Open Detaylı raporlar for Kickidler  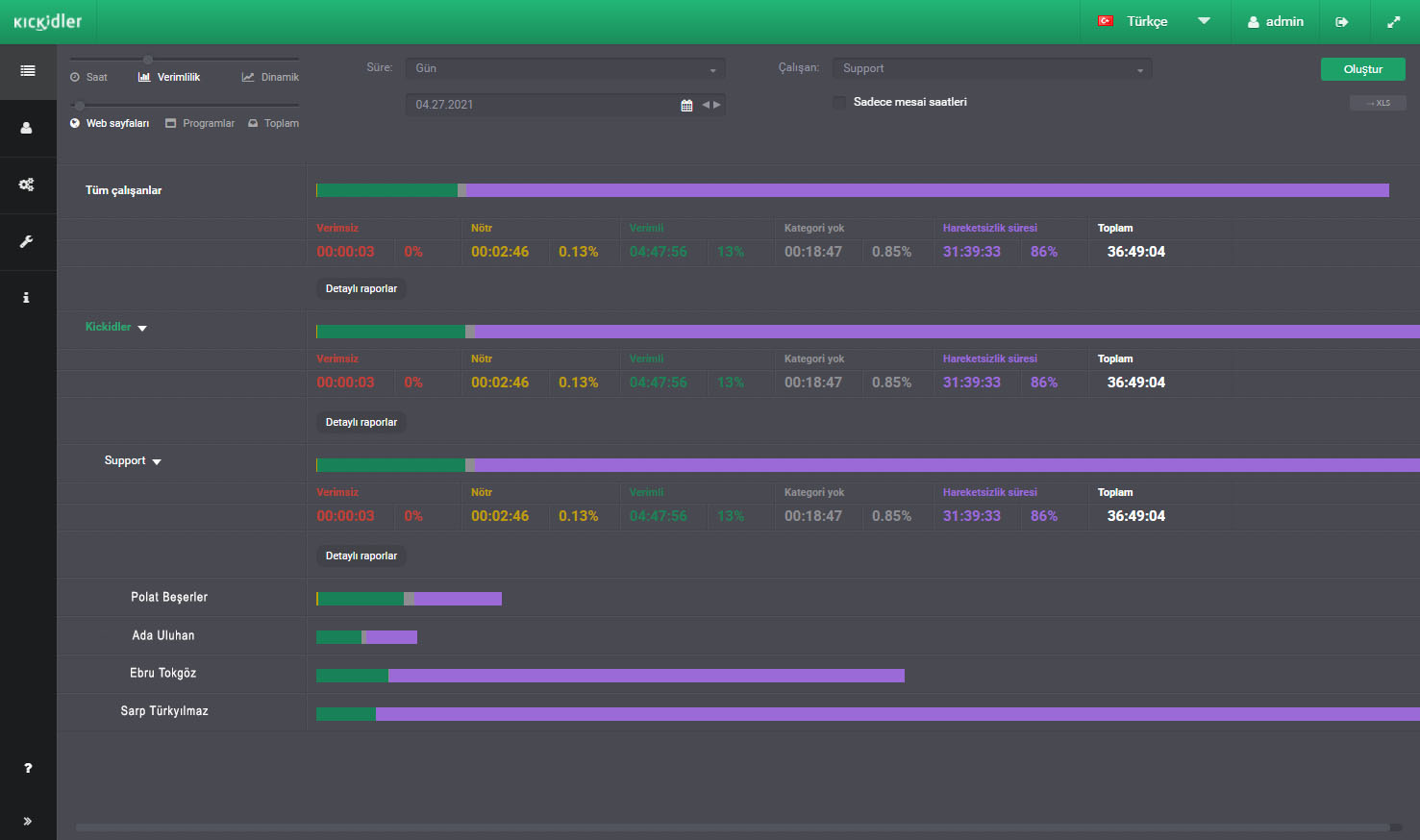(361, 422)
